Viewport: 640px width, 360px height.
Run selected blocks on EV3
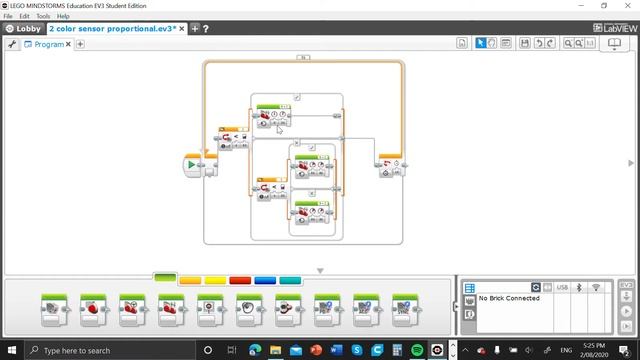click(627, 326)
